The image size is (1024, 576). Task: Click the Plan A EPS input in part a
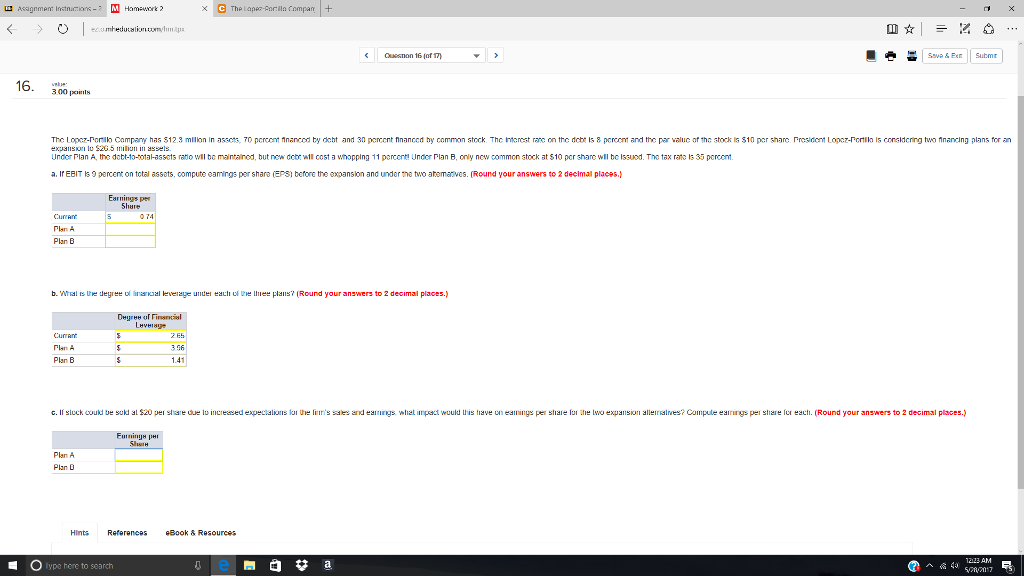[x=131, y=229]
